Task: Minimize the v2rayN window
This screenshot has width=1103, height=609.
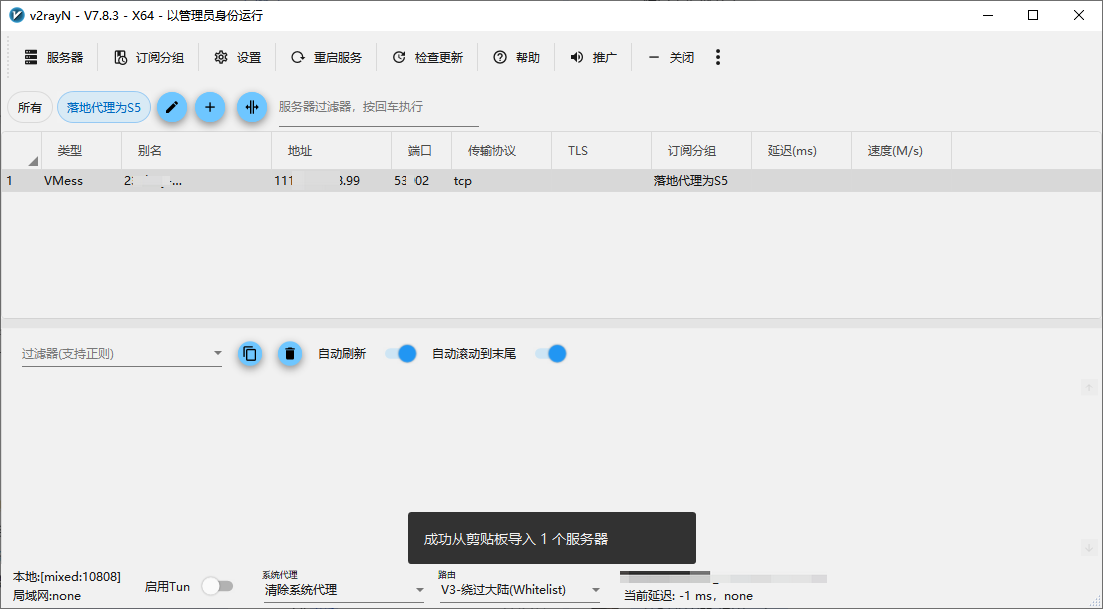Action: [988, 15]
